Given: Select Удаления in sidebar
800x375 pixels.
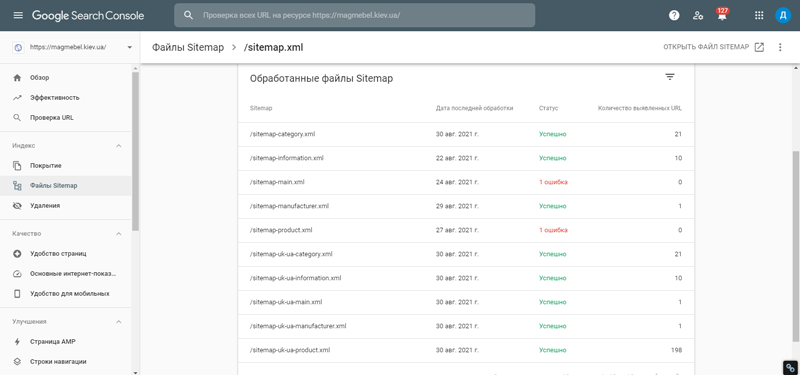Looking at the screenshot, I should 65,206.
